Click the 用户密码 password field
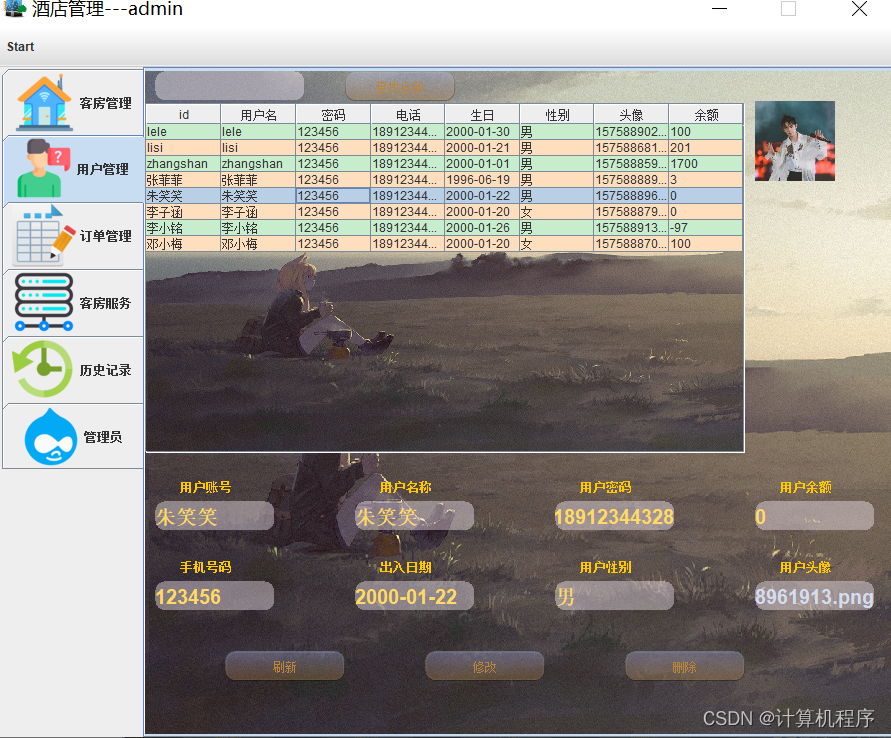Image resolution: width=891 pixels, height=738 pixels. 614,516
